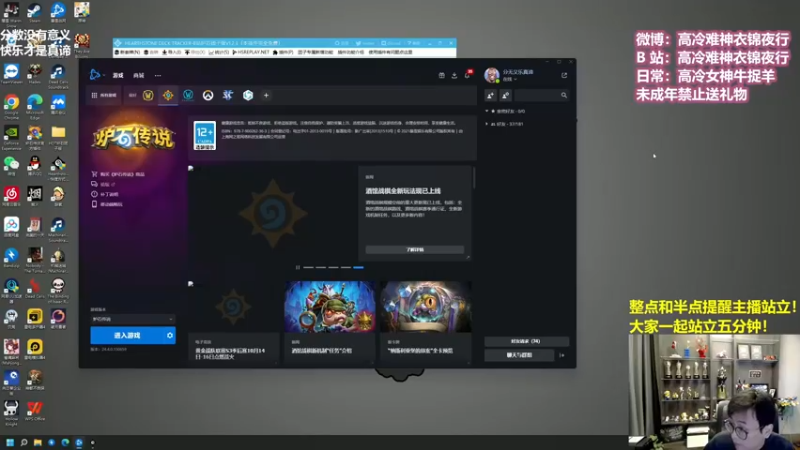Viewport: 800px width, 450px height.
Task: Open the gift icon in the header
Action: pos(441,76)
